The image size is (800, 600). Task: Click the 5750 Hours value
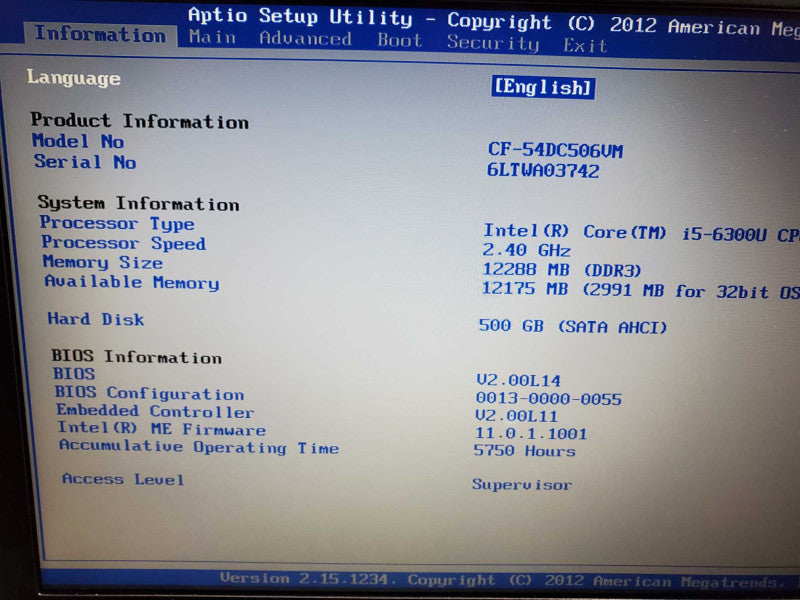click(x=524, y=451)
